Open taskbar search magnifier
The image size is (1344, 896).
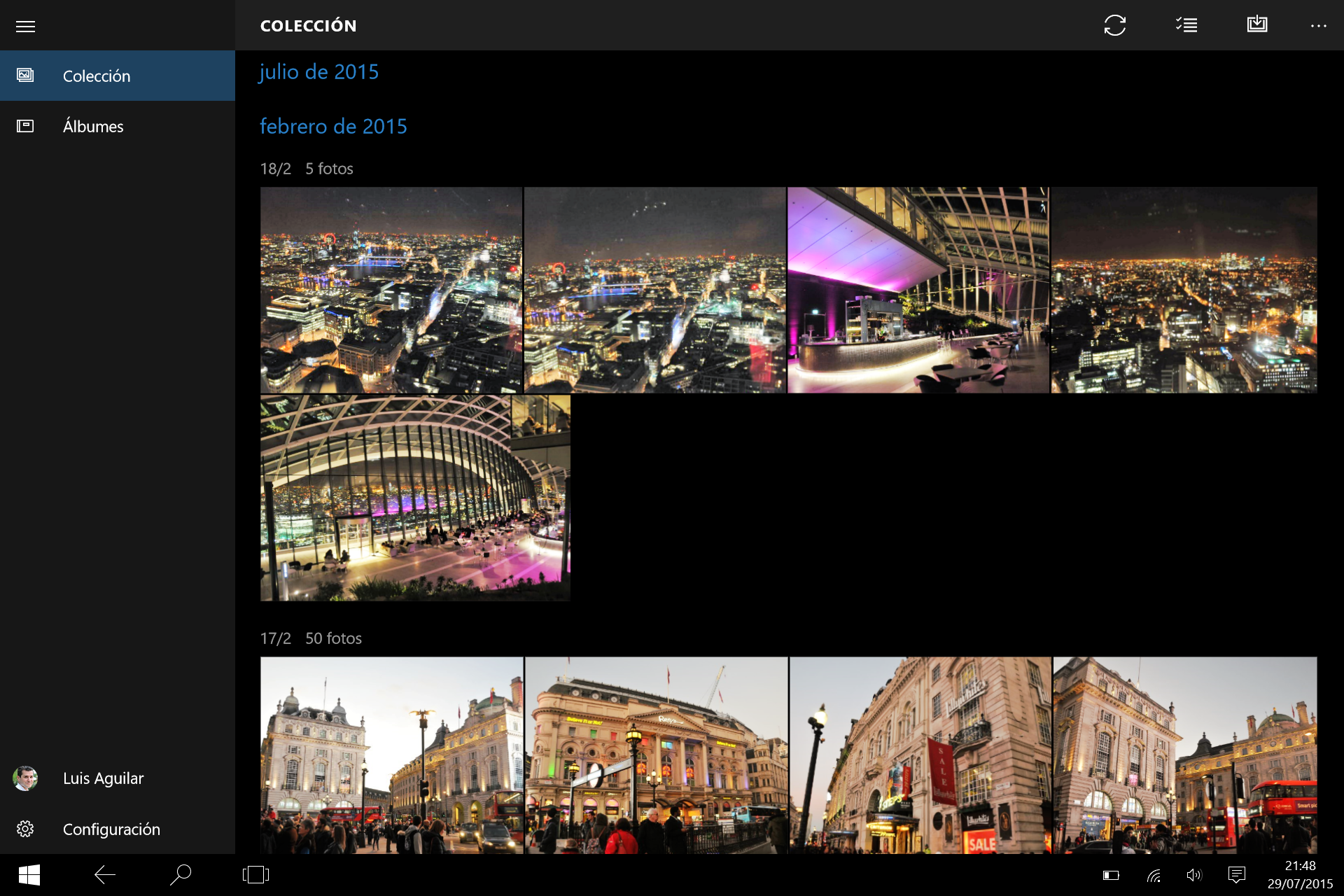[x=181, y=875]
